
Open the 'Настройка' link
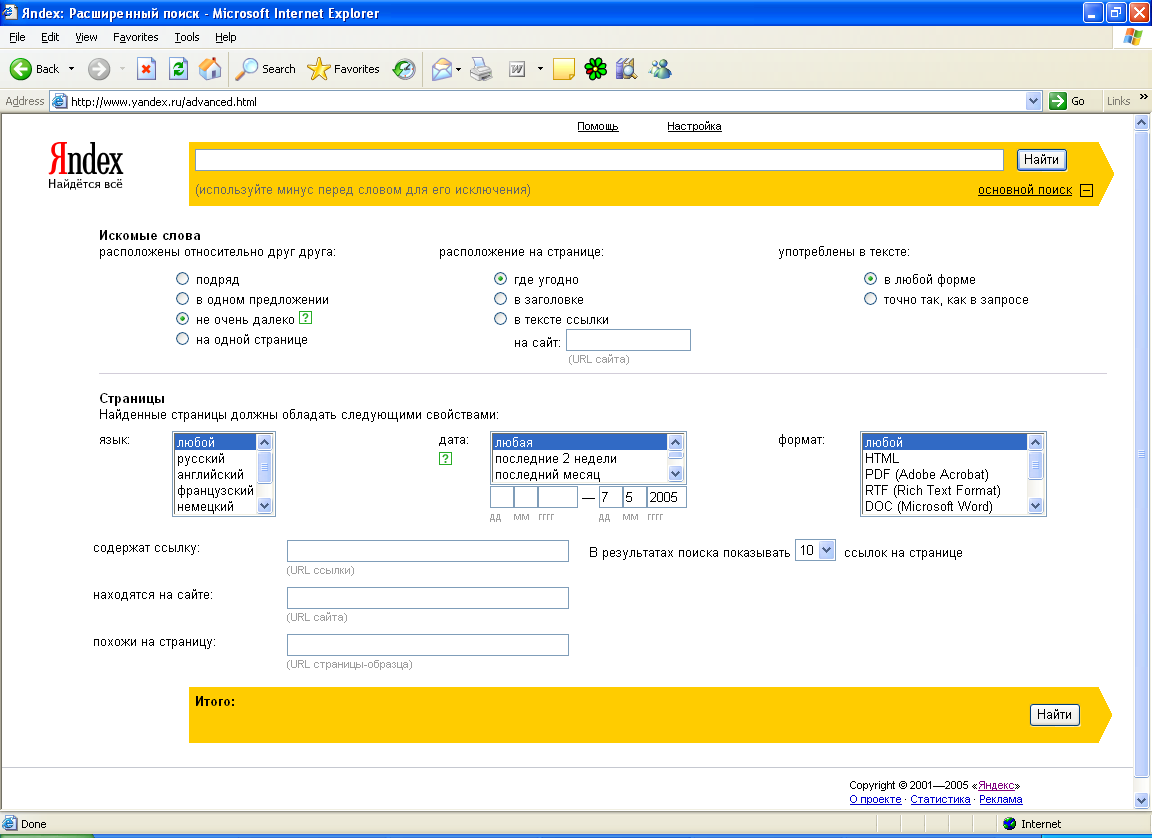pos(694,126)
